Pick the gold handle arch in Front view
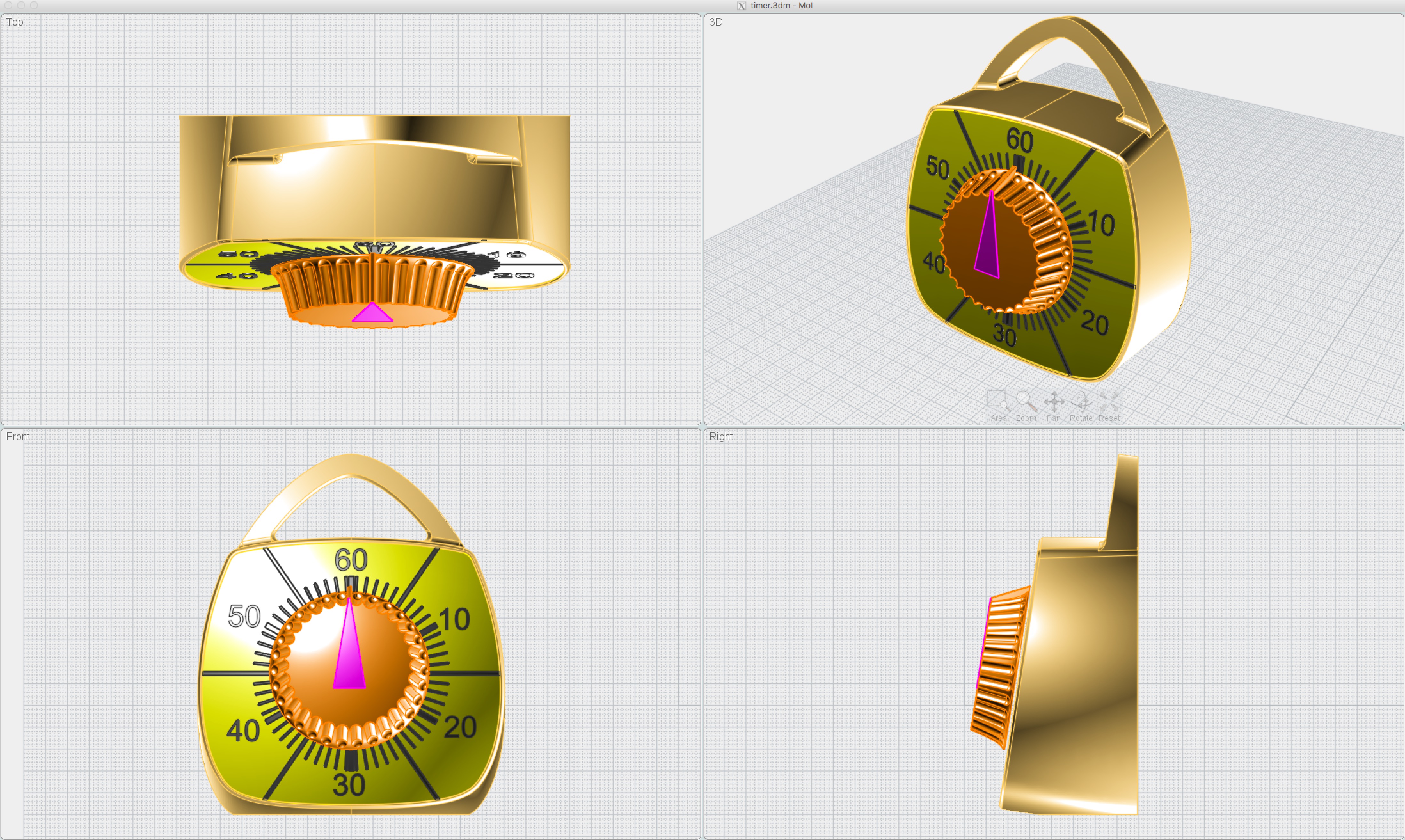The width and height of the screenshot is (1405, 840). [351, 465]
